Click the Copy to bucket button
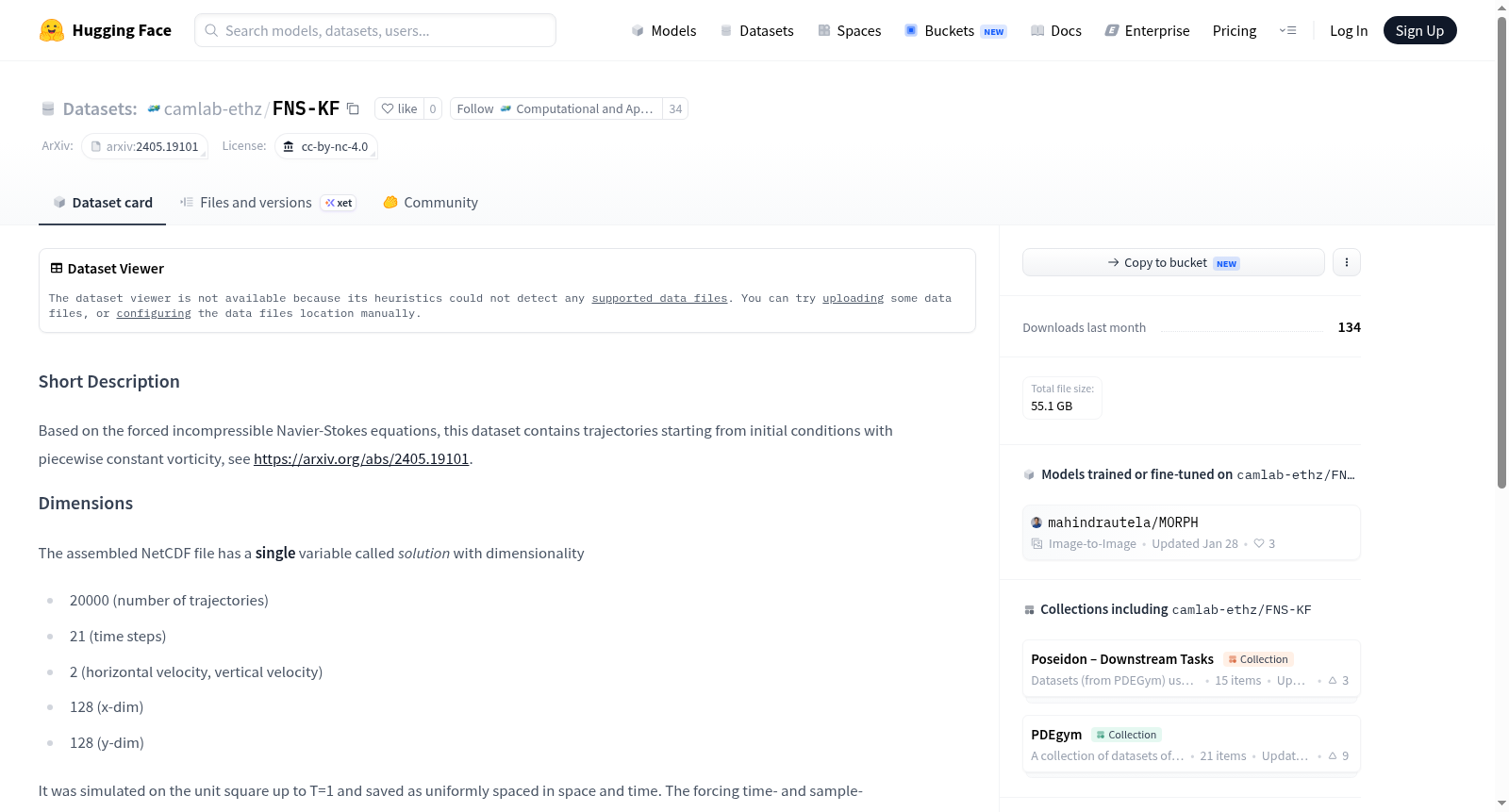Viewport: 1509px width, 812px height. click(1173, 262)
